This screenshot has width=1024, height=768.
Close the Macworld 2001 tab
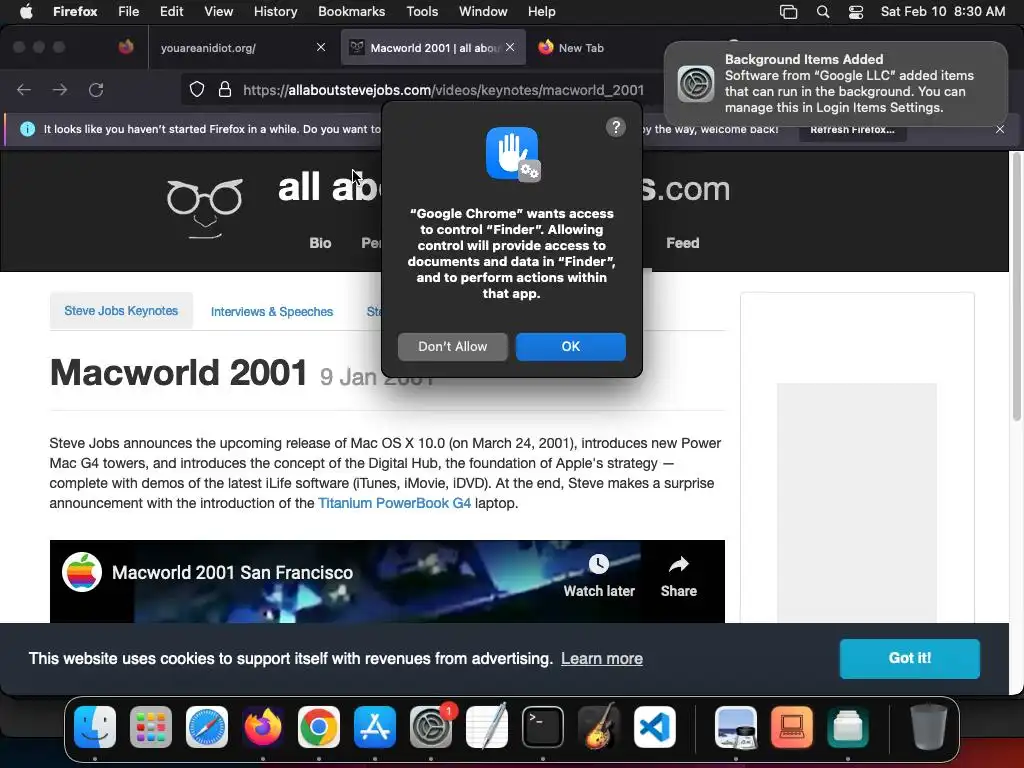point(510,47)
